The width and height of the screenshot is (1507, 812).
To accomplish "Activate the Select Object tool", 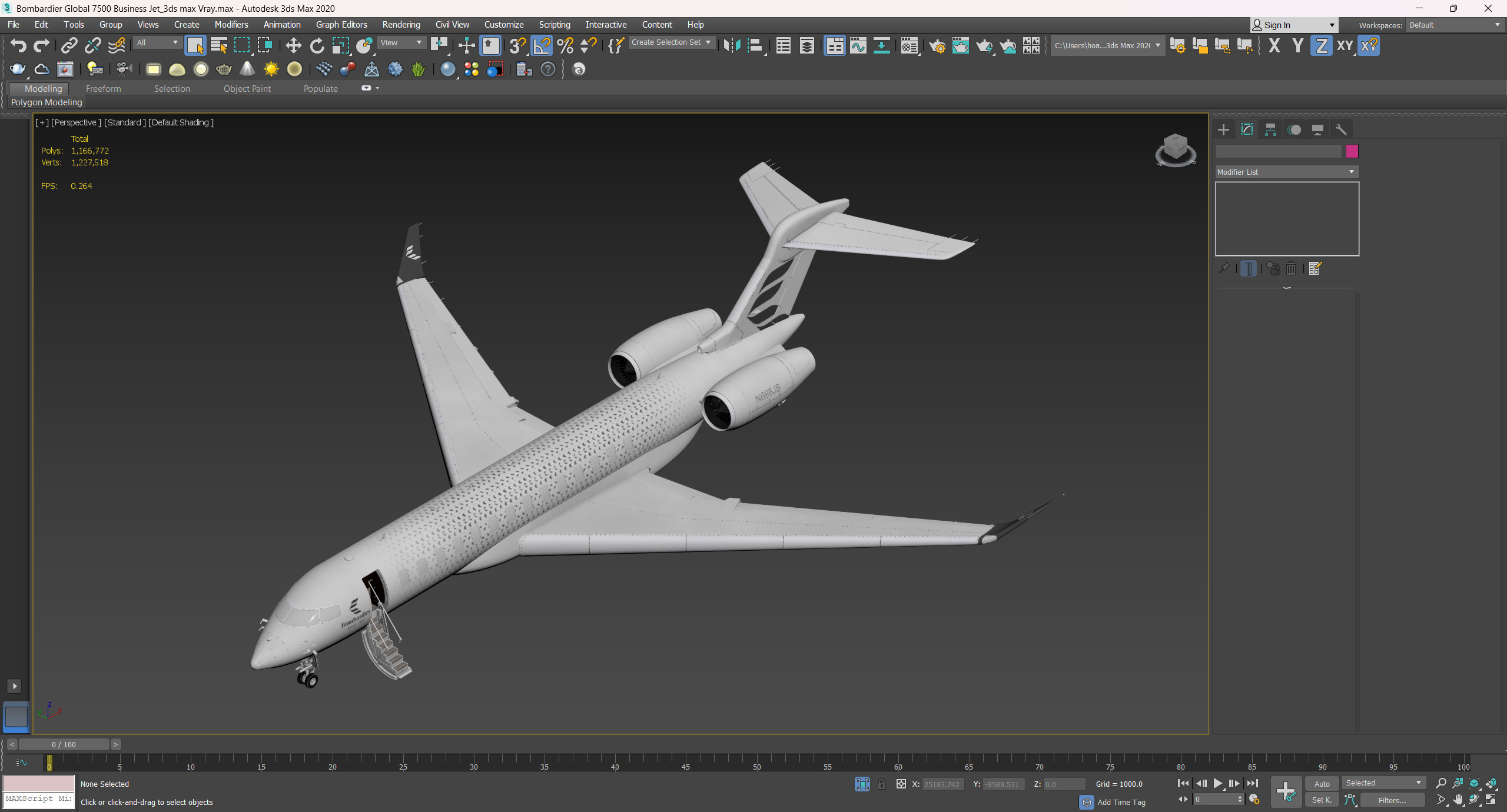I will [195, 45].
